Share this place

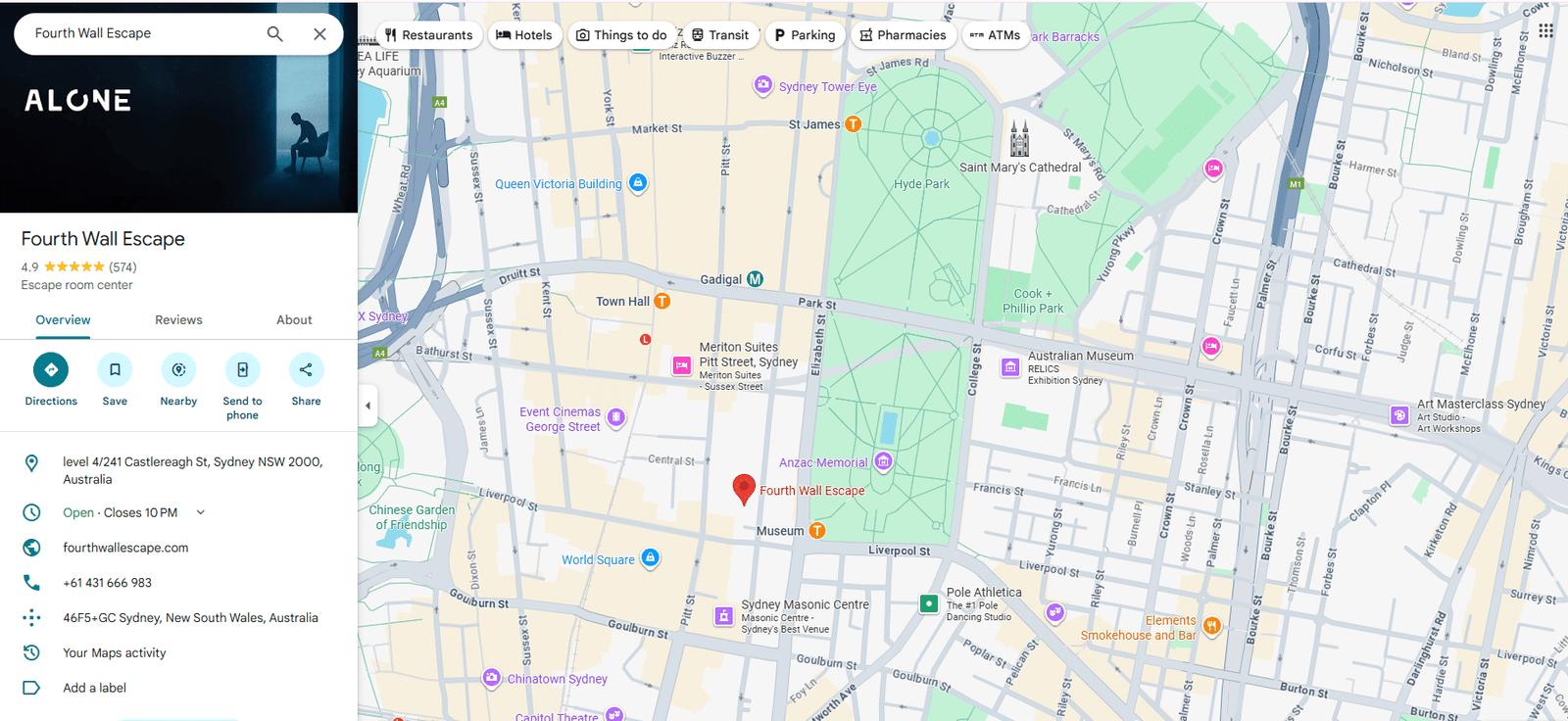click(306, 370)
